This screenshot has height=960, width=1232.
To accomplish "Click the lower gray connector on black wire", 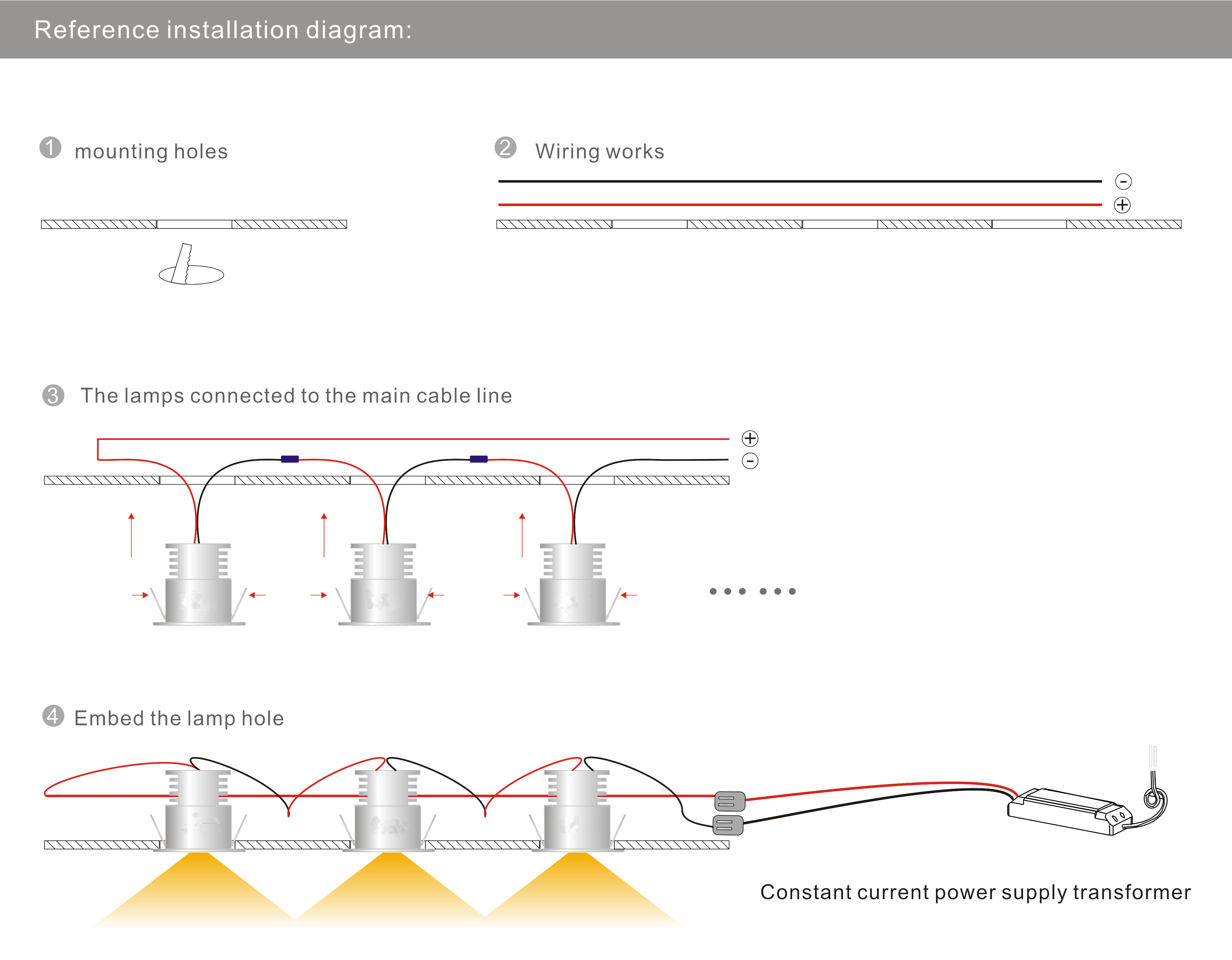I will [x=728, y=825].
